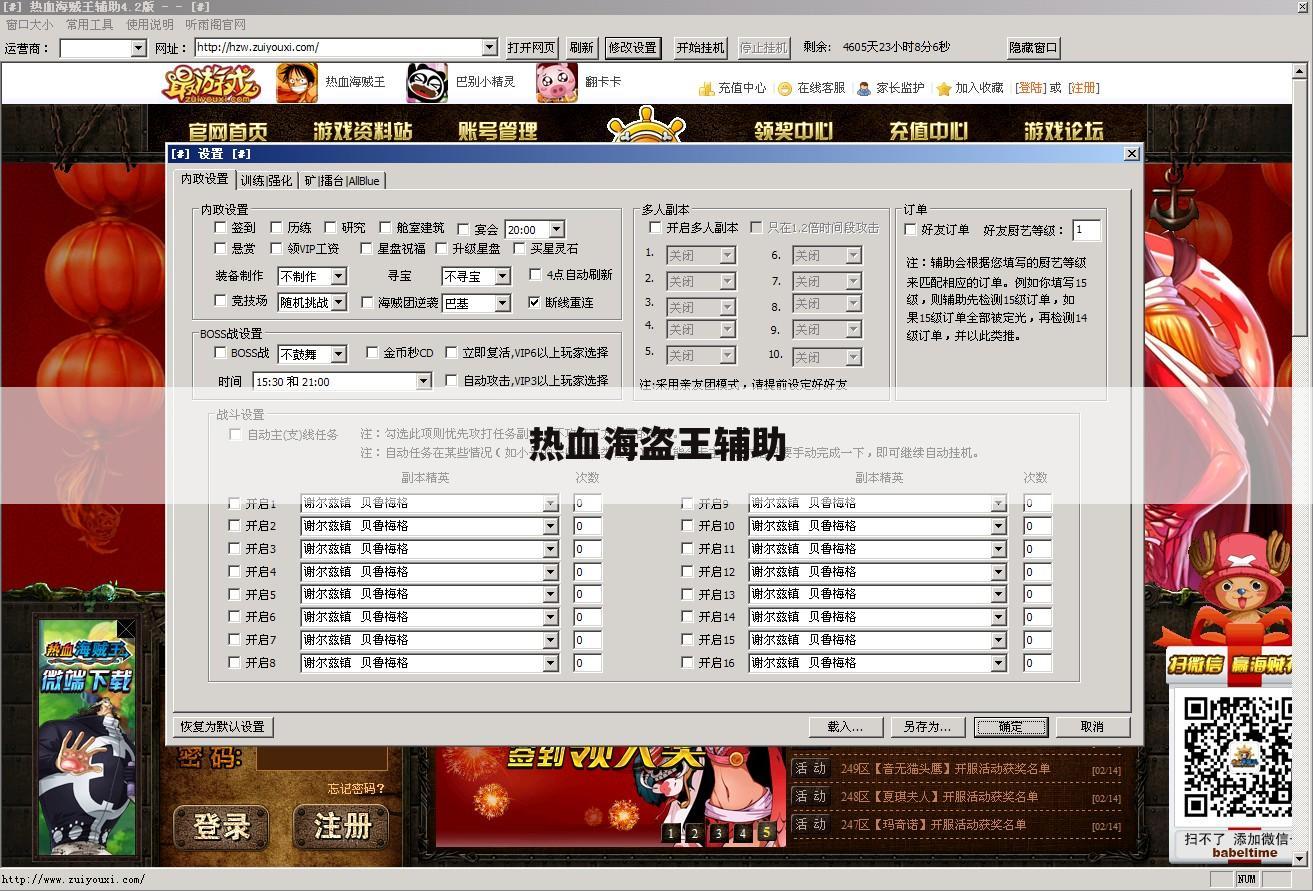Click the 家长监护 person icon
Screen dimensions: 1313x891
pos(864,88)
